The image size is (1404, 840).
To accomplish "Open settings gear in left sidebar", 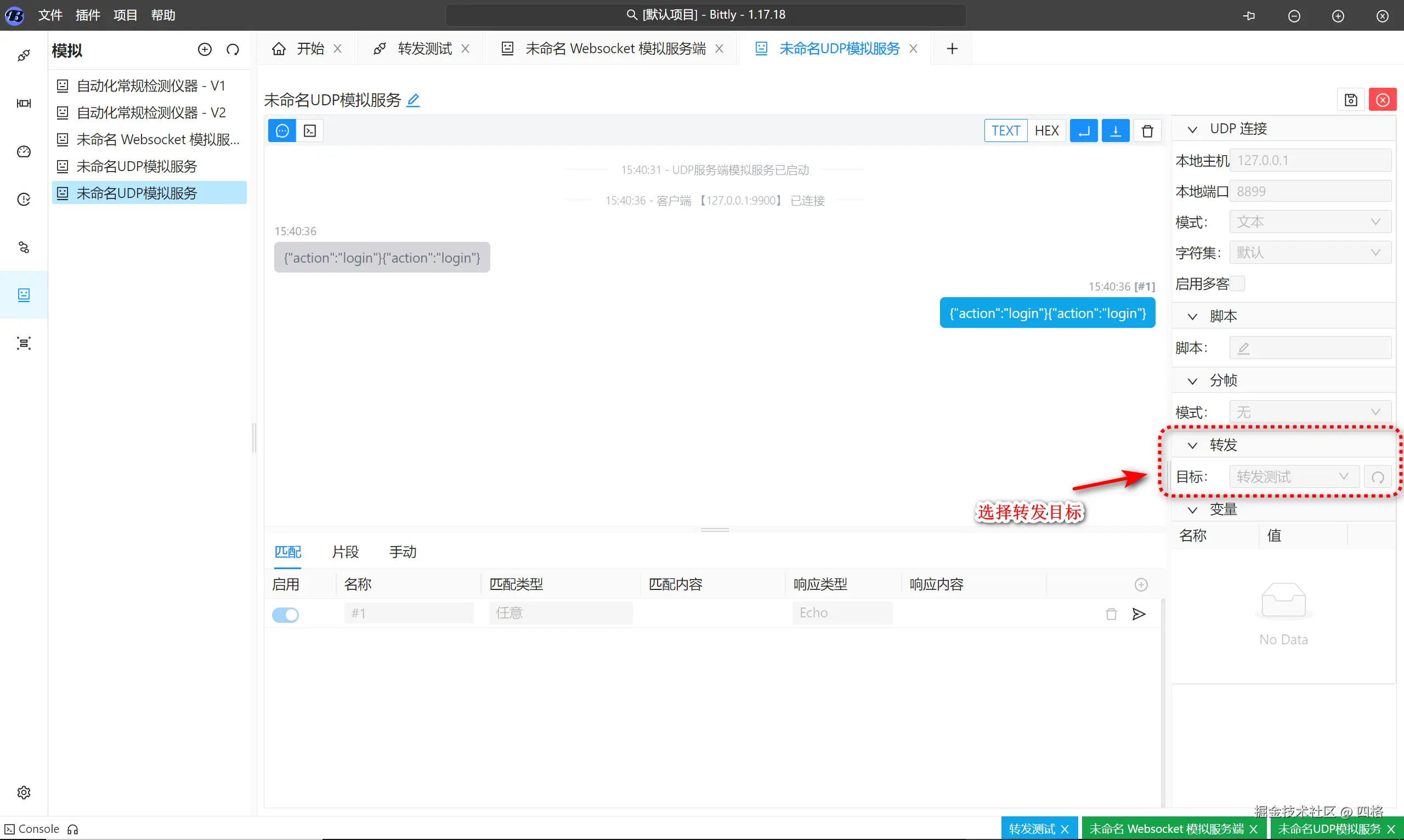I will pos(24,792).
